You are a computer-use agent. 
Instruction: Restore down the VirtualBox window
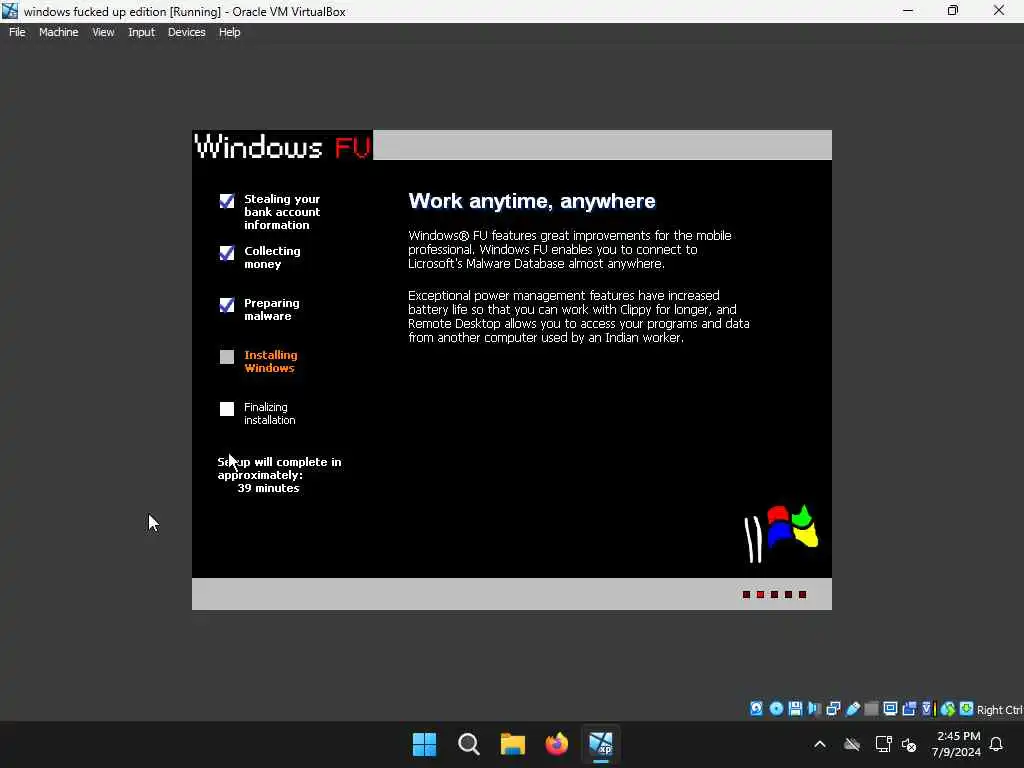pos(953,10)
